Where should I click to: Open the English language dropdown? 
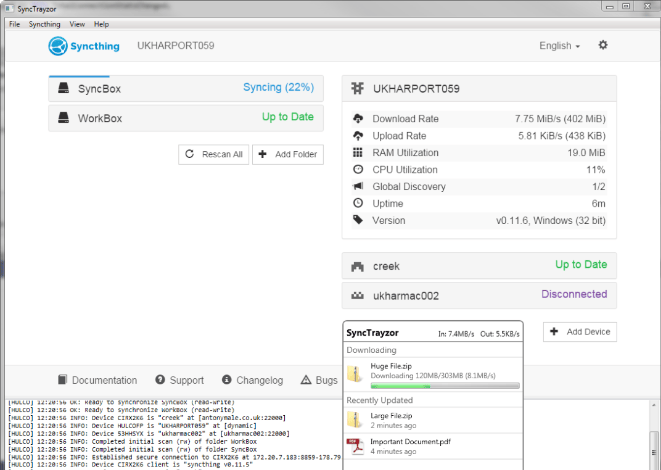point(559,46)
